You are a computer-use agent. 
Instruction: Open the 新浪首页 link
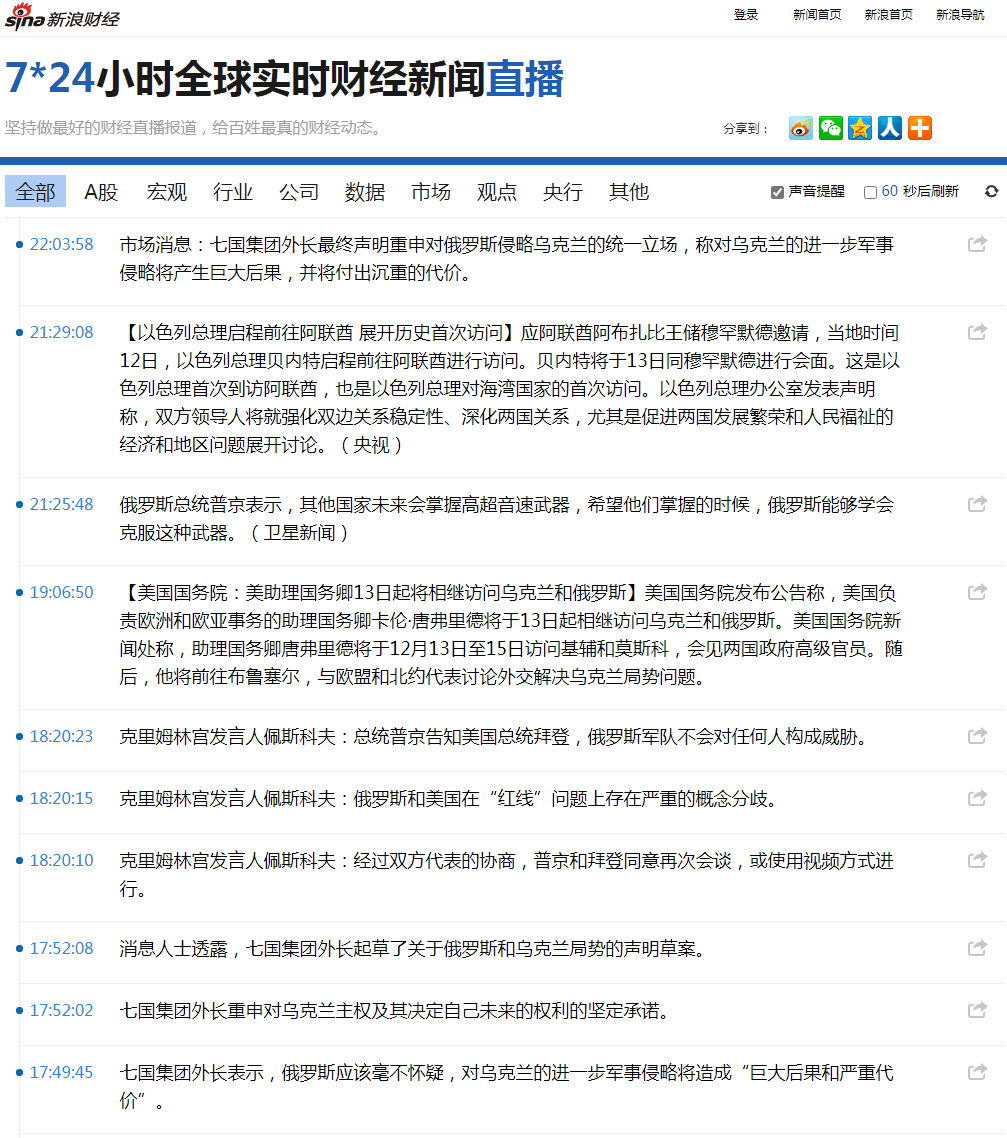(x=889, y=15)
